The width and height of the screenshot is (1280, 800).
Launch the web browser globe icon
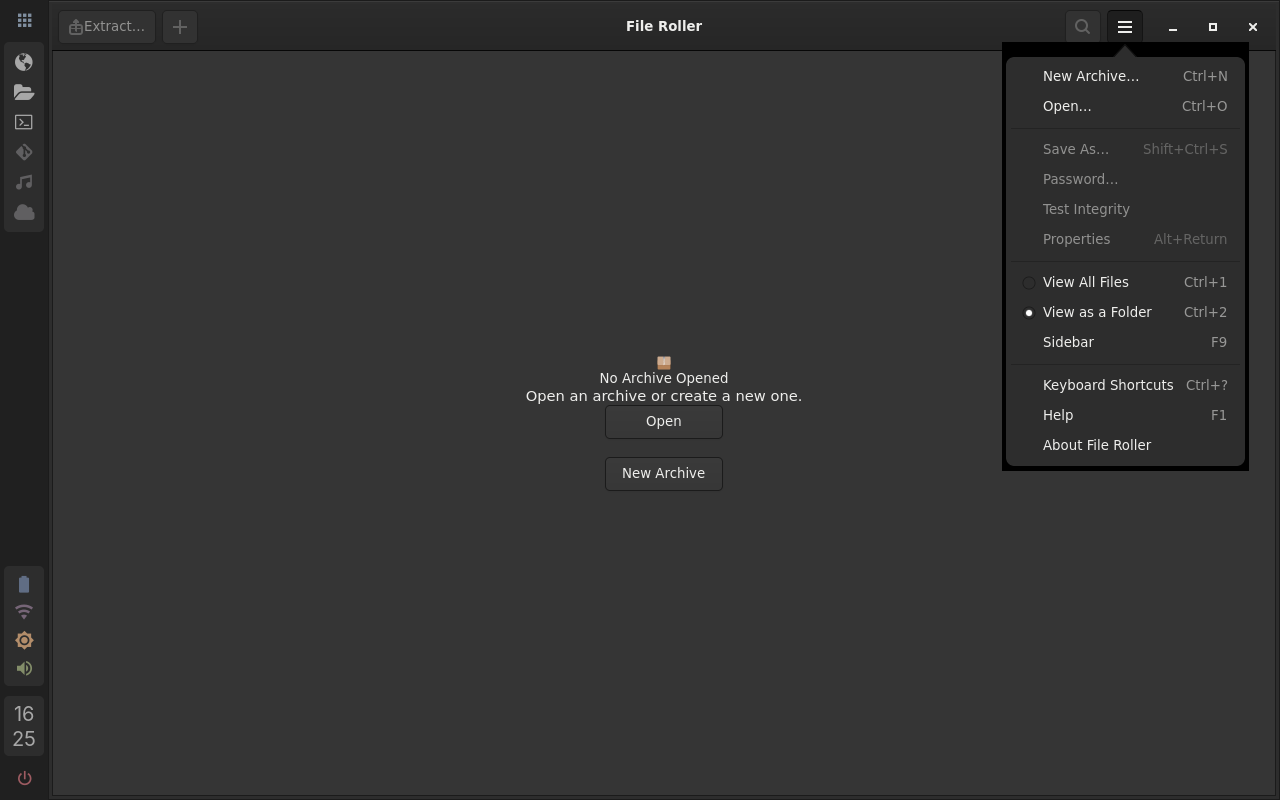point(24,62)
